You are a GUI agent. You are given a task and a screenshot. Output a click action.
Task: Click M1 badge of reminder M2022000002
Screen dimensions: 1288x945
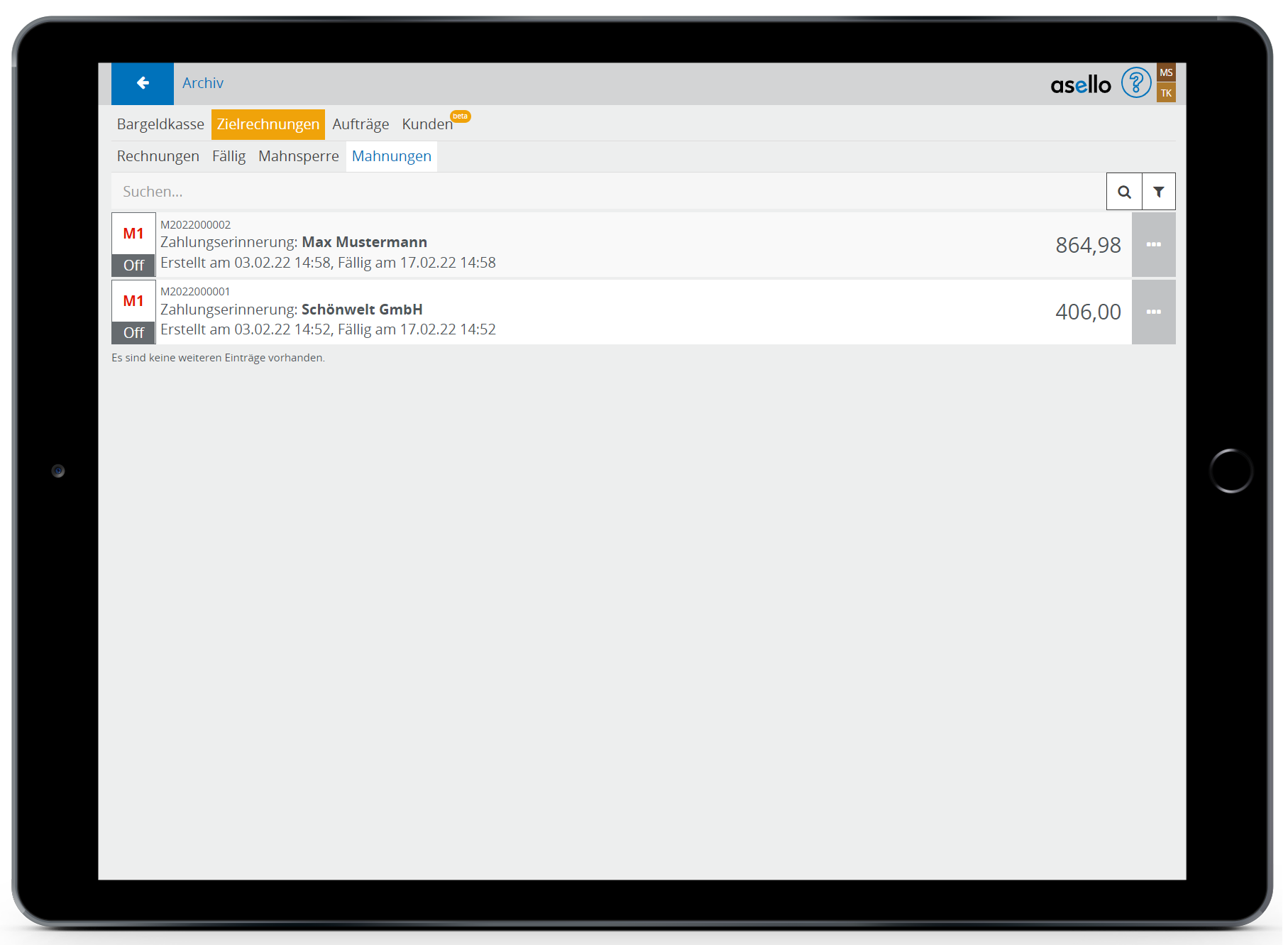pos(133,234)
